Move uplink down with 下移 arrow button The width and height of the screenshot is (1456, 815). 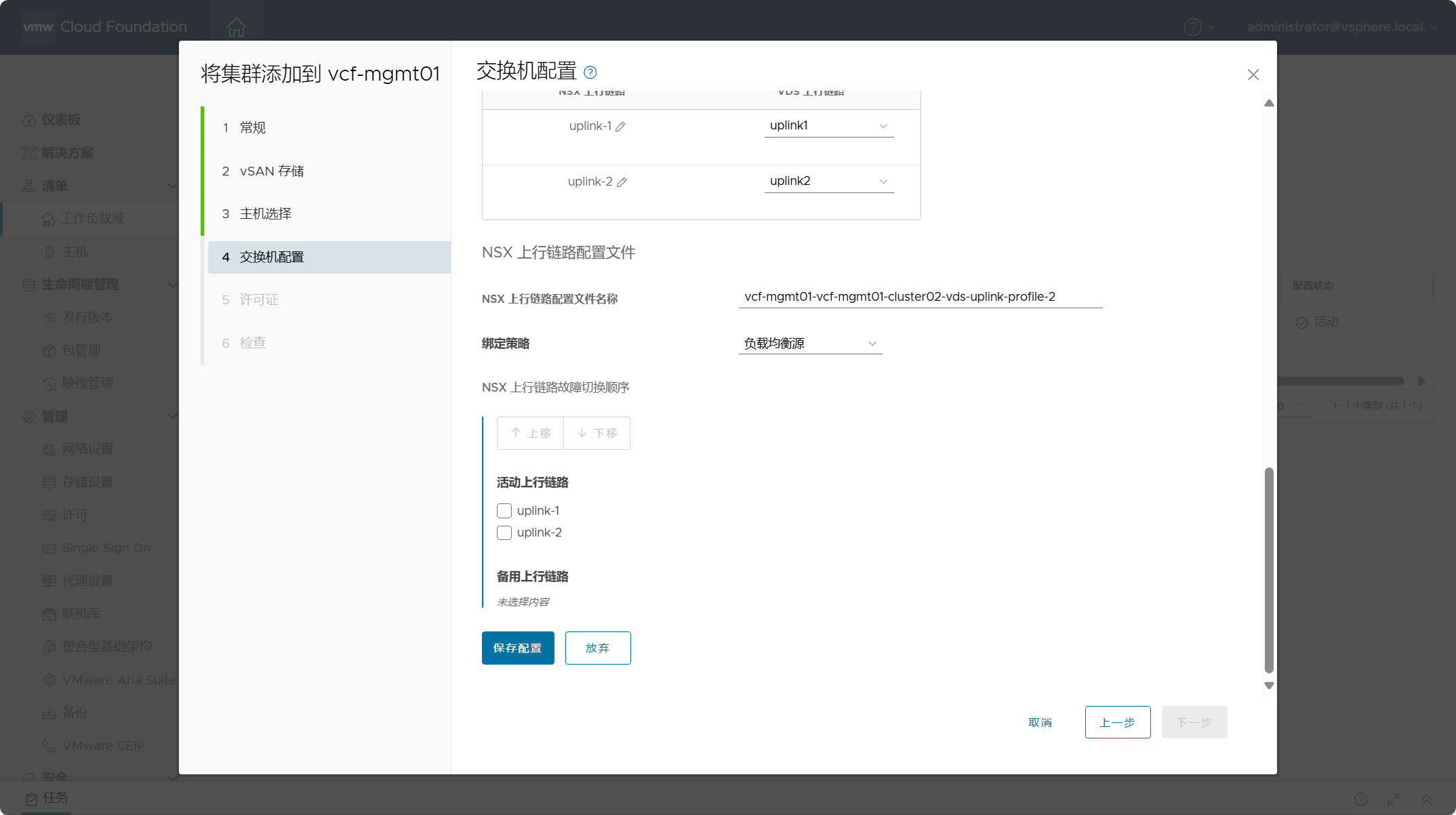click(597, 433)
